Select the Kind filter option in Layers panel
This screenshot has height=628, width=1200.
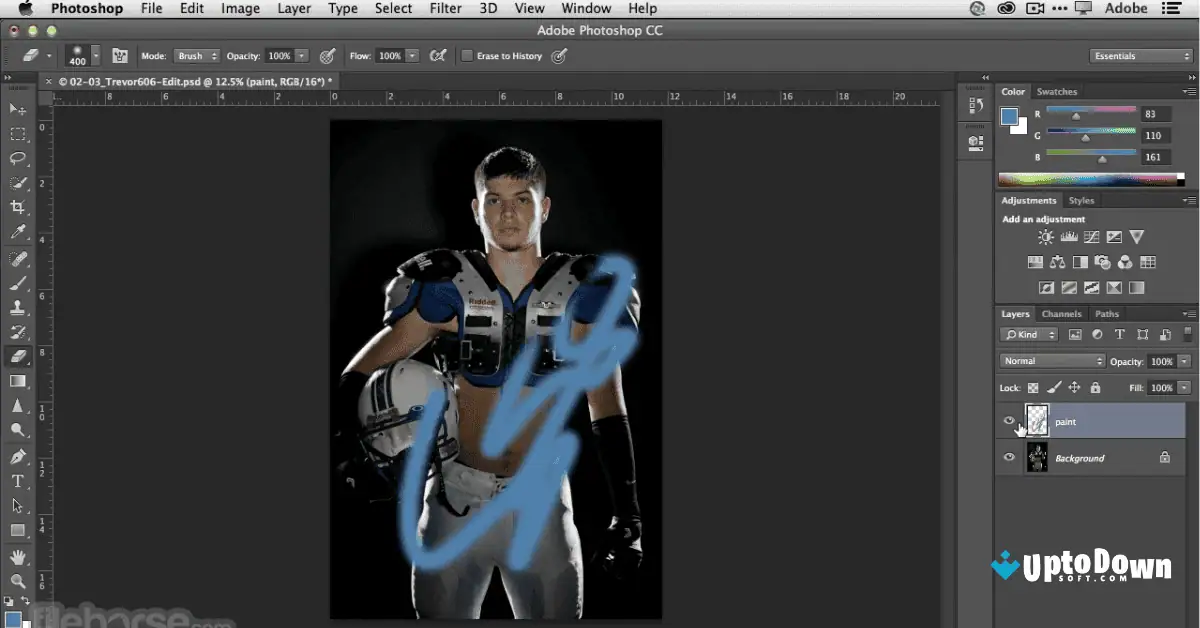[x=1028, y=334]
